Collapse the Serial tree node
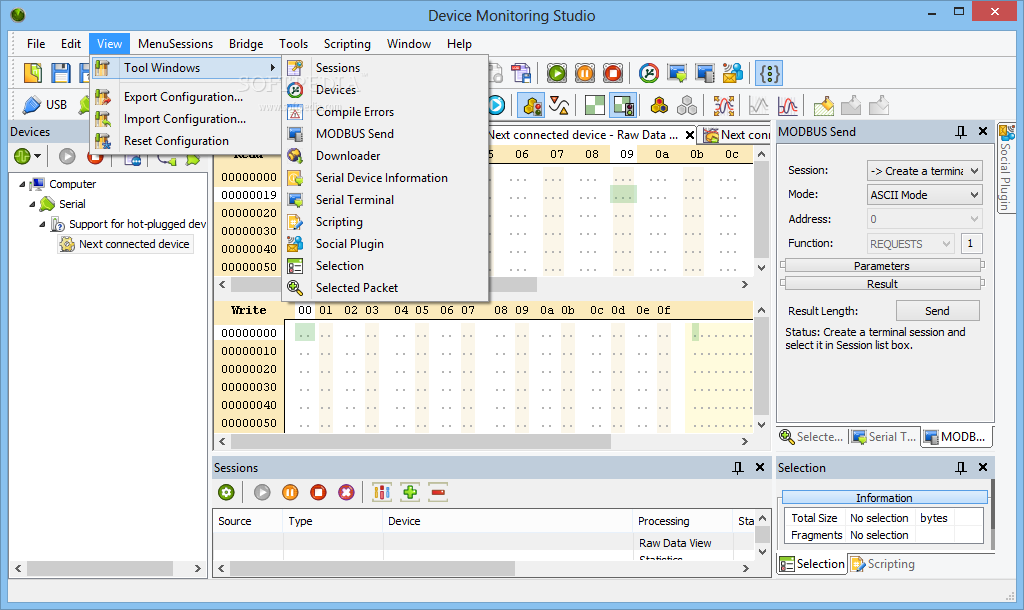This screenshot has width=1024, height=610. coord(32,204)
